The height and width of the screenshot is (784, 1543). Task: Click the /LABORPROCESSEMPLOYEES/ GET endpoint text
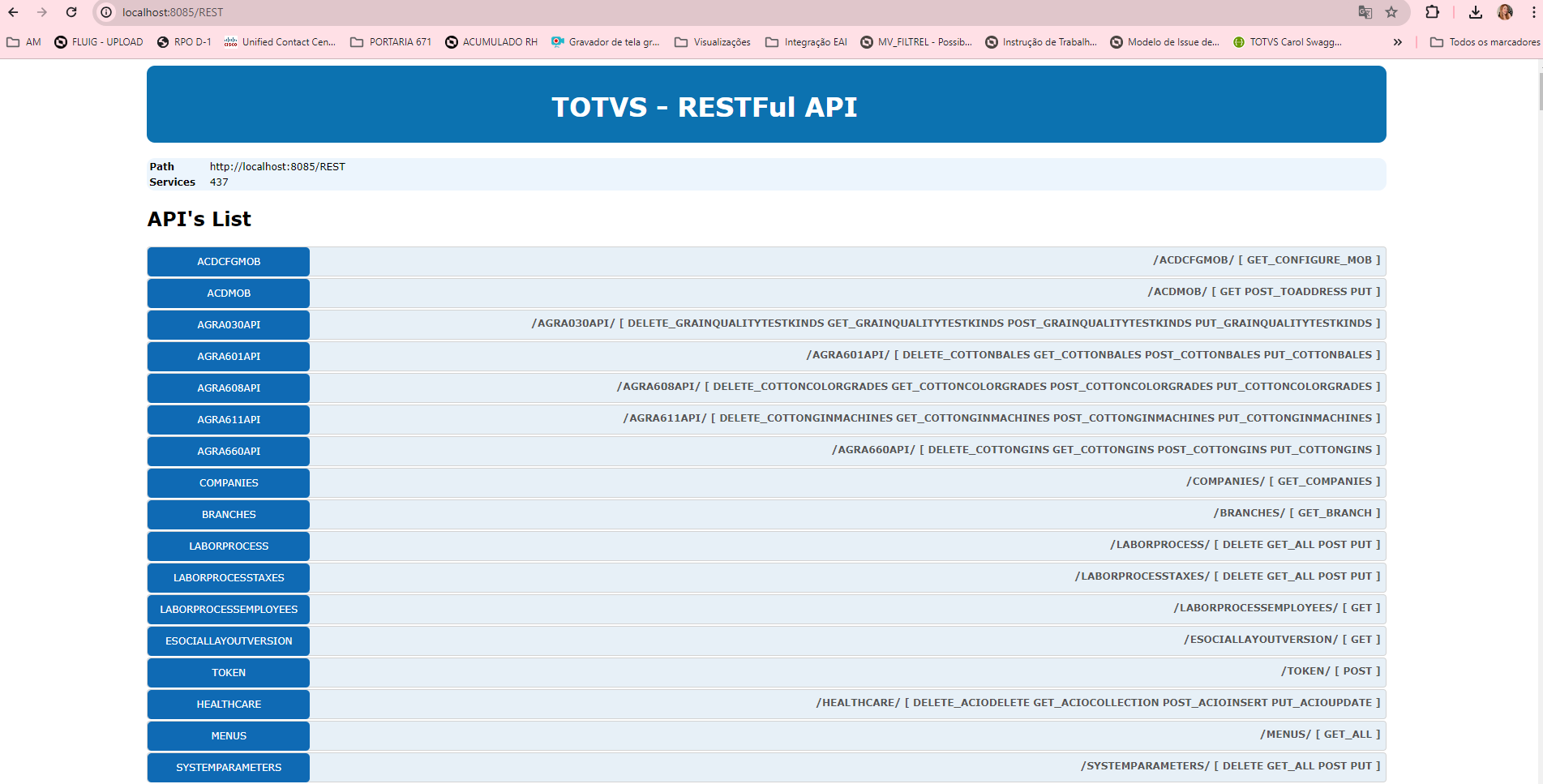coord(1277,608)
